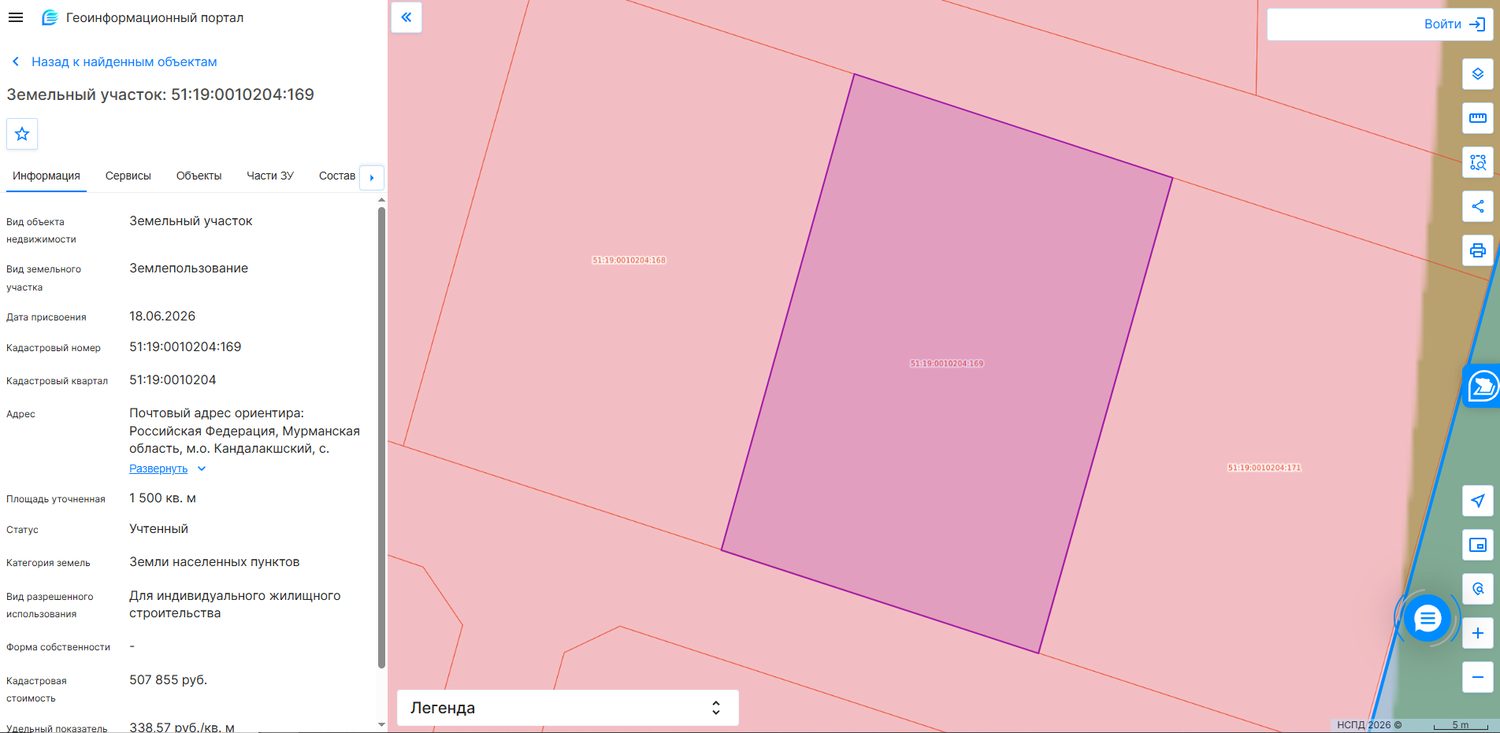Click the scrollbar down arrow in info panel
Image resolution: width=1500 pixels, height=733 pixels.
click(x=381, y=724)
